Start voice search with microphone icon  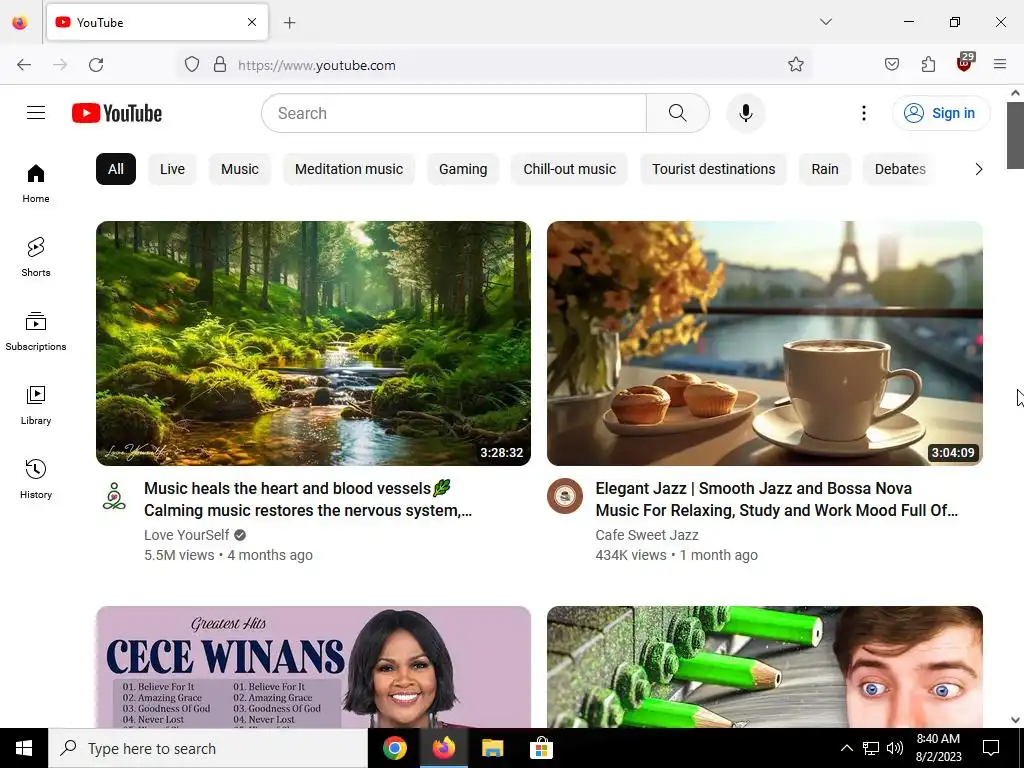pyautogui.click(x=745, y=113)
